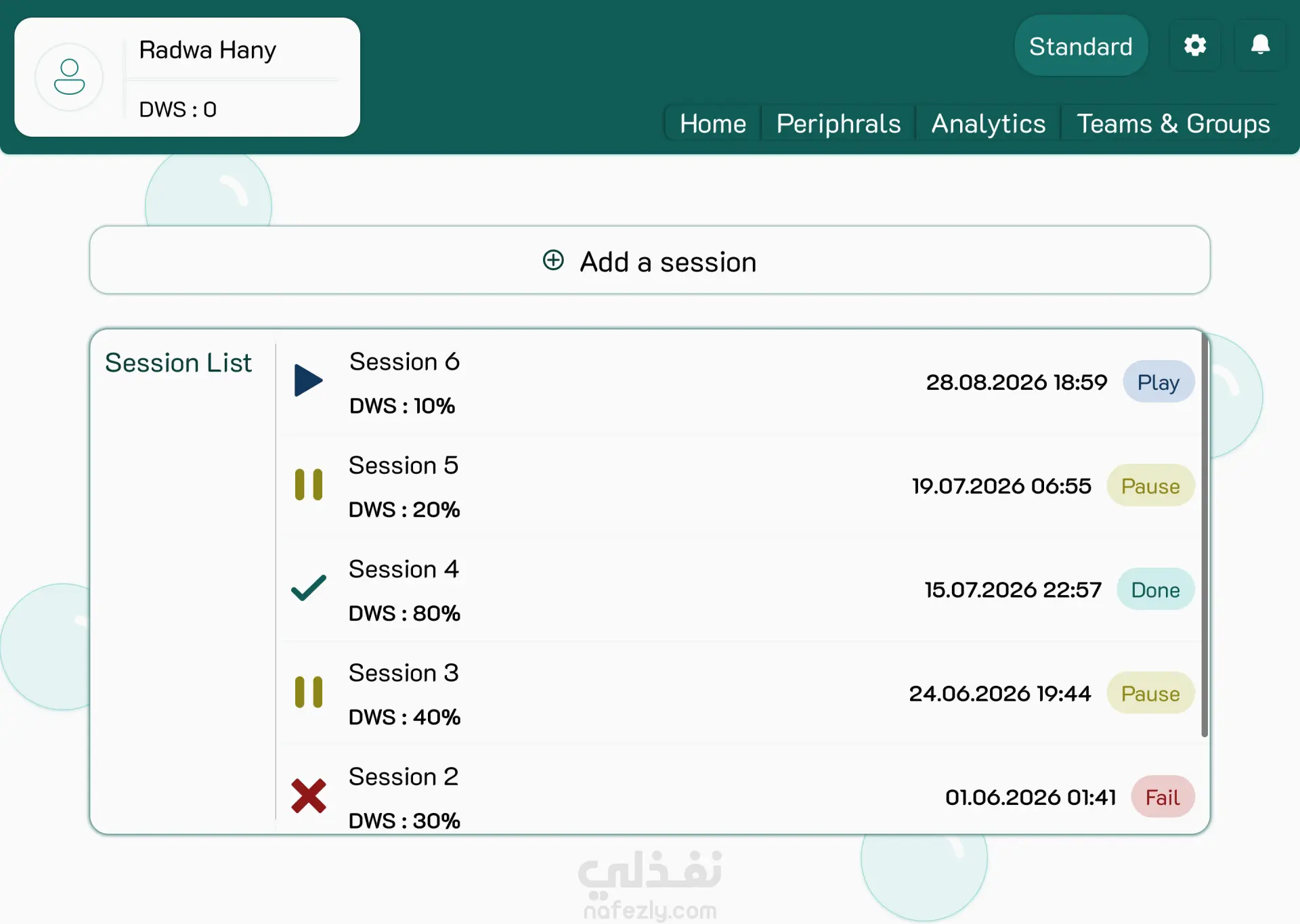Go to the Home tab

[713, 123]
